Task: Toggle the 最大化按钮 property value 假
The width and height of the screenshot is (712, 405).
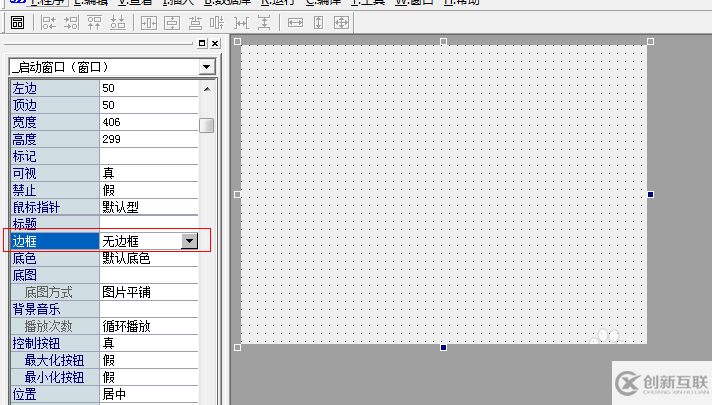Action: click(x=148, y=360)
